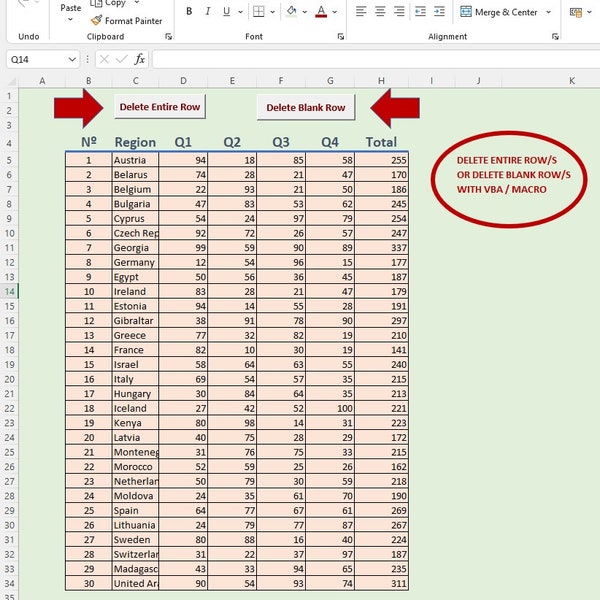Click Merge & Center button
600x600 pixels.
click(499, 12)
